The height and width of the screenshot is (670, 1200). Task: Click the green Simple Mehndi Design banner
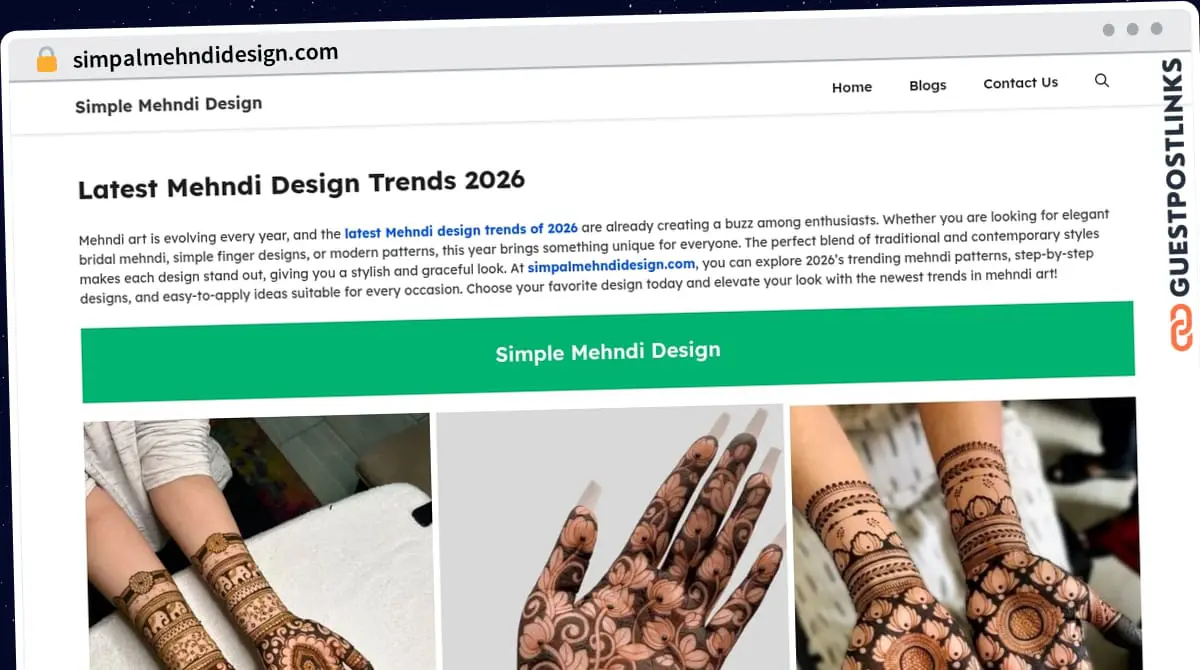608,352
